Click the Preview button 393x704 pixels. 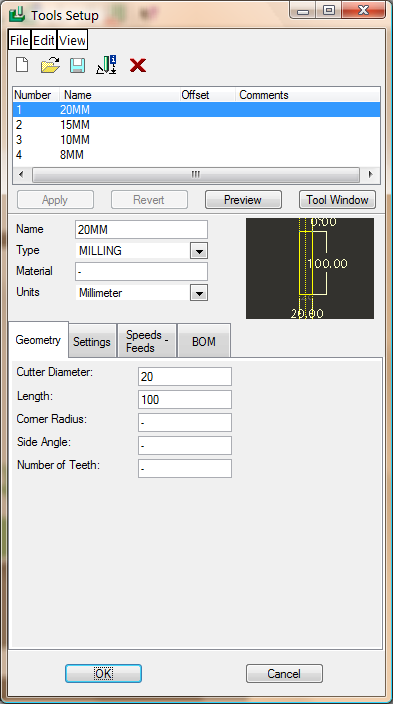(x=243, y=200)
